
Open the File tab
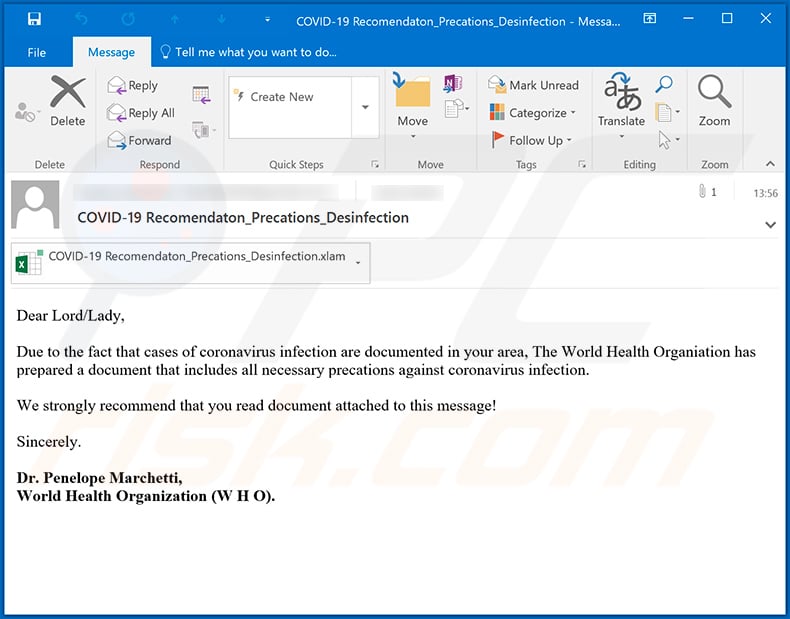click(x=36, y=52)
